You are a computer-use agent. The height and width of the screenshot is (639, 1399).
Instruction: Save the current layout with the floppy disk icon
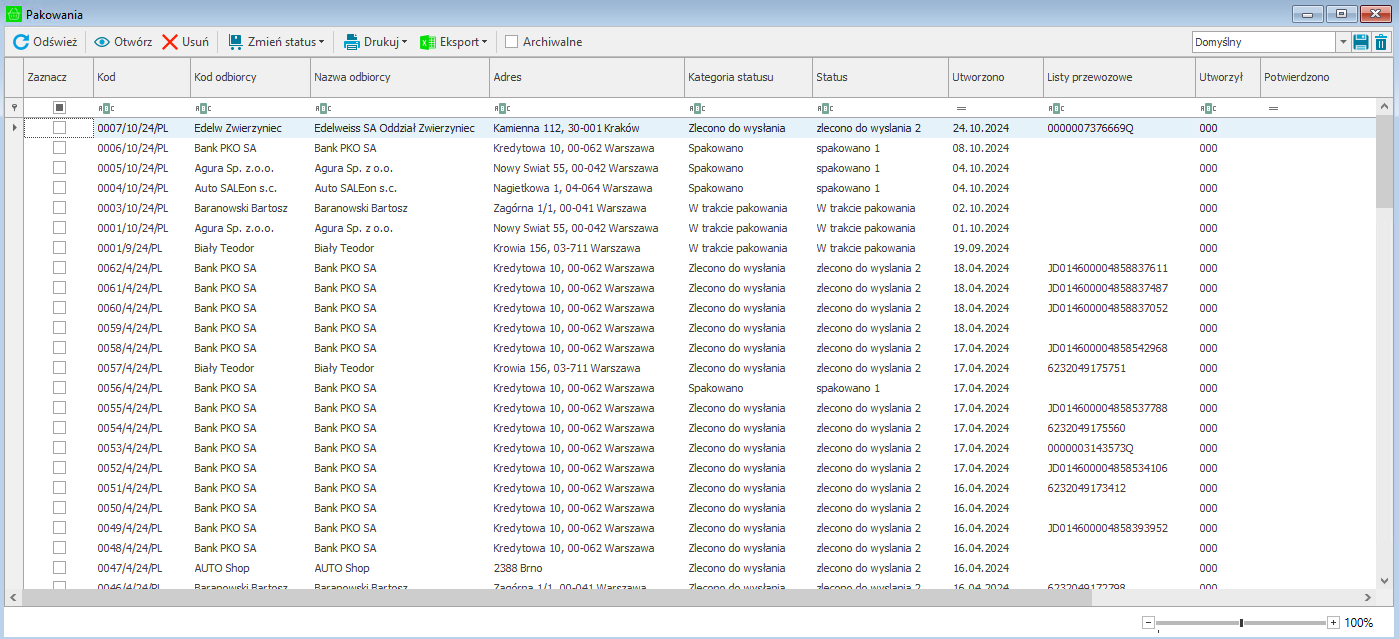pyautogui.click(x=1360, y=42)
